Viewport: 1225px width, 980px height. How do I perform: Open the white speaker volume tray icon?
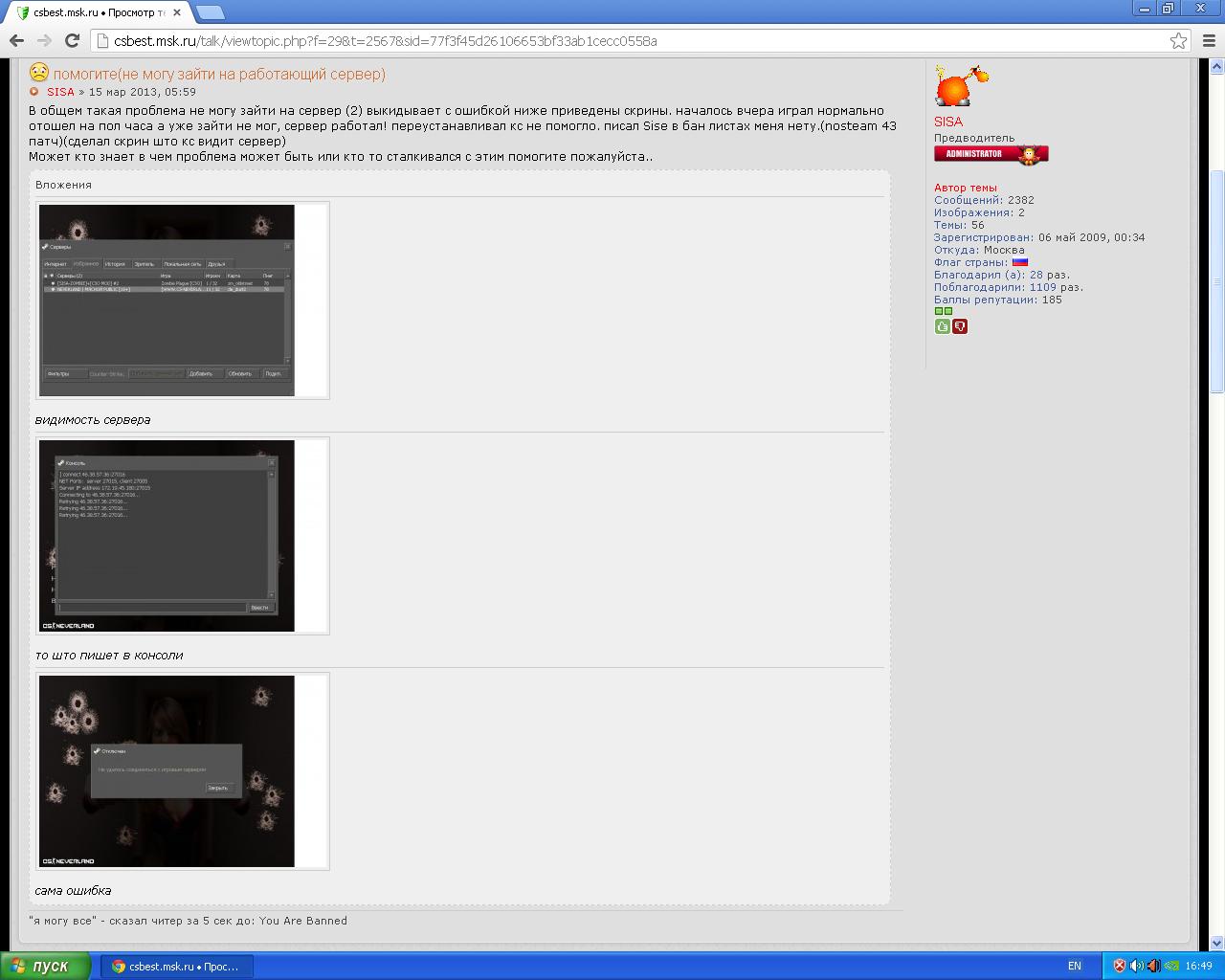[1136, 966]
